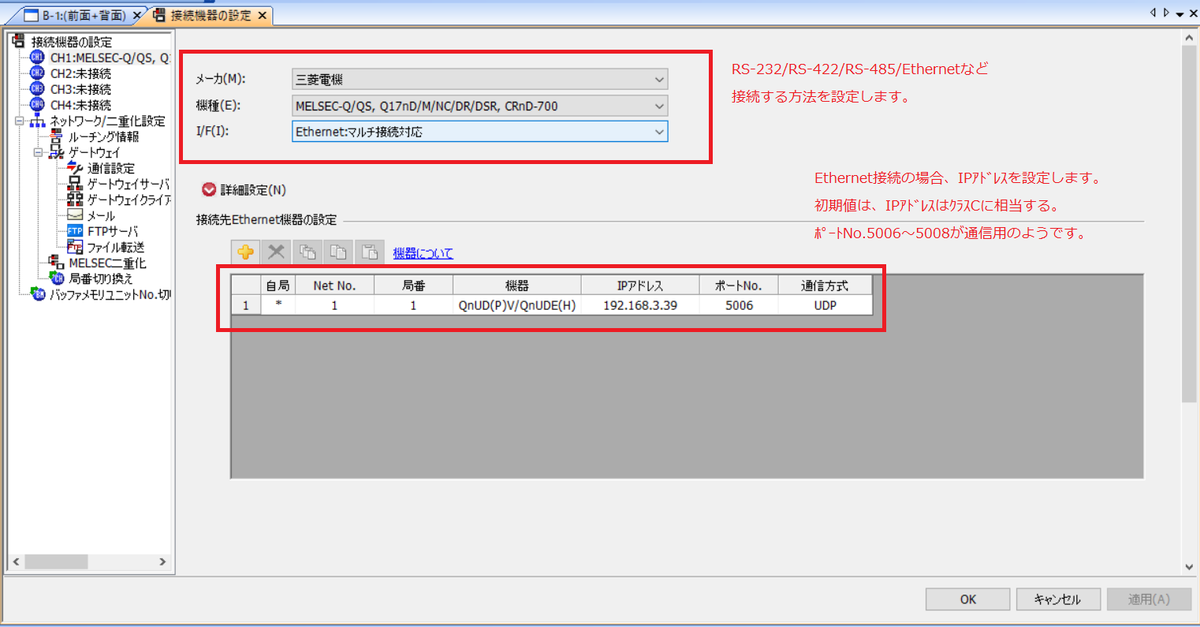1200x627 pixels.
Task: Click the ゲートウェイクライアント icon
Action: point(75,200)
